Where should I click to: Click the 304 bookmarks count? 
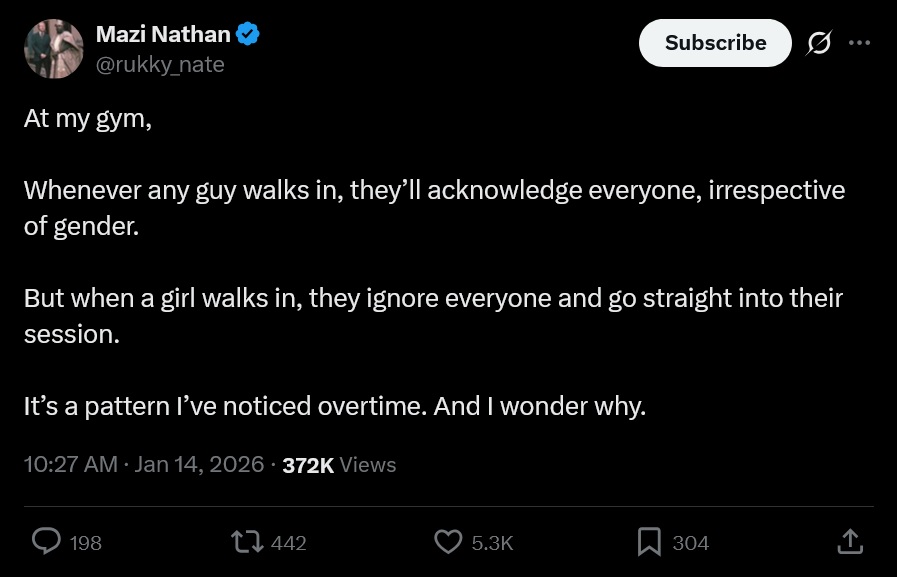pos(690,542)
